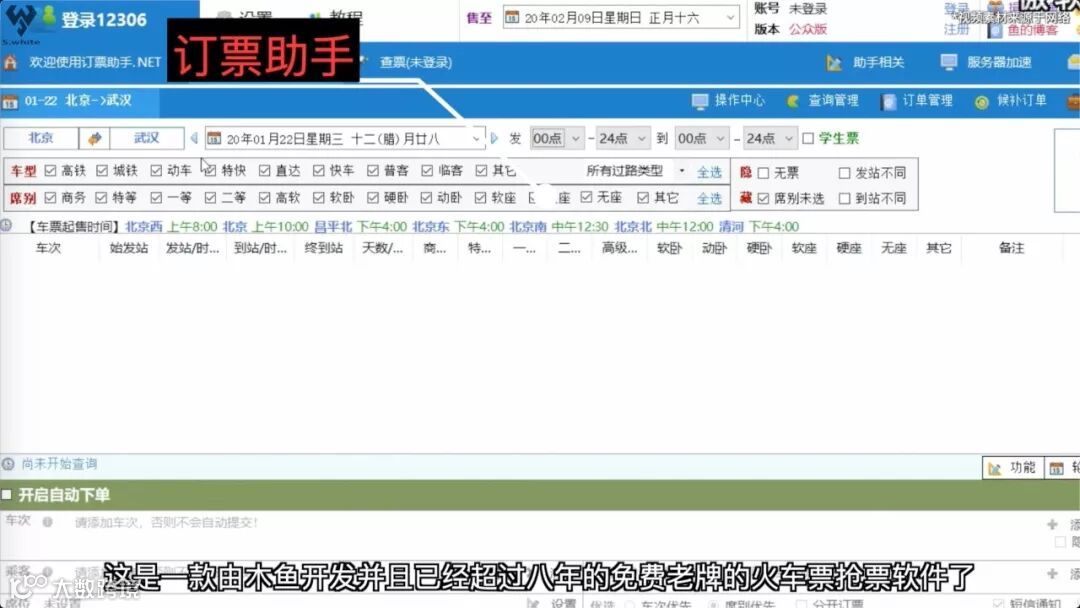Open the home icon beside 欢迎使用订票助手.NET

[x=10, y=63]
